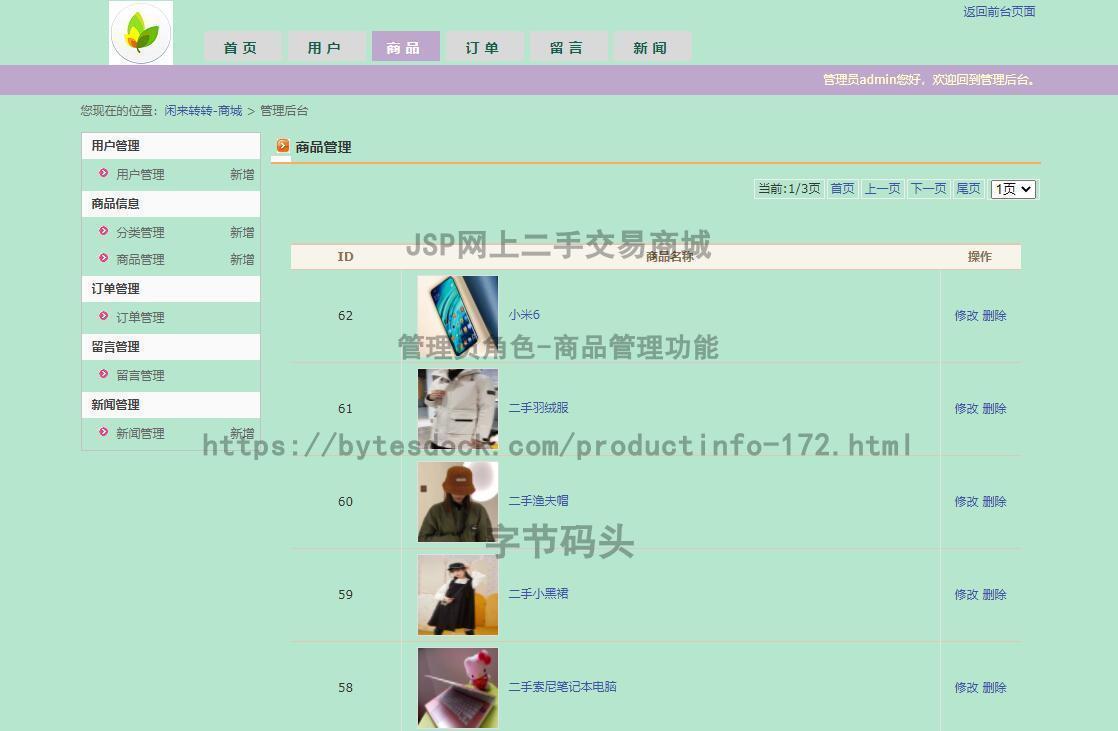Open the 小米6 product detail link

[524, 314]
